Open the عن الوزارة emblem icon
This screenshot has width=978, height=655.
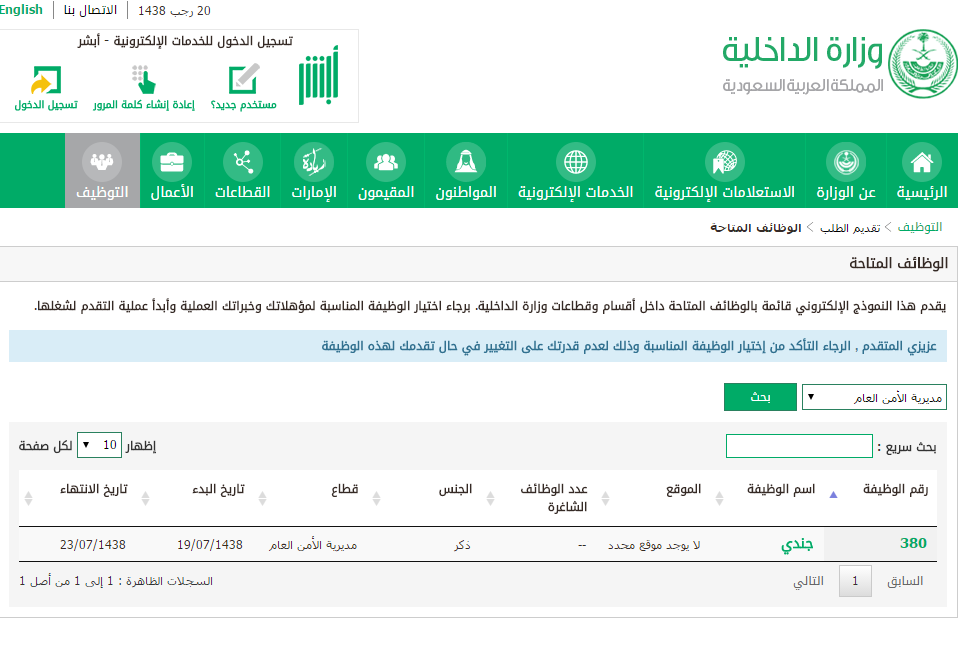pyautogui.click(x=846, y=162)
